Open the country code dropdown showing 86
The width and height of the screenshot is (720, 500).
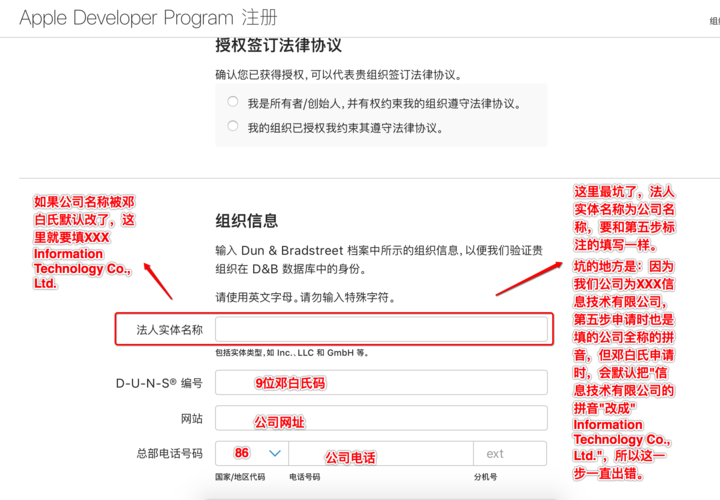point(252,454)
